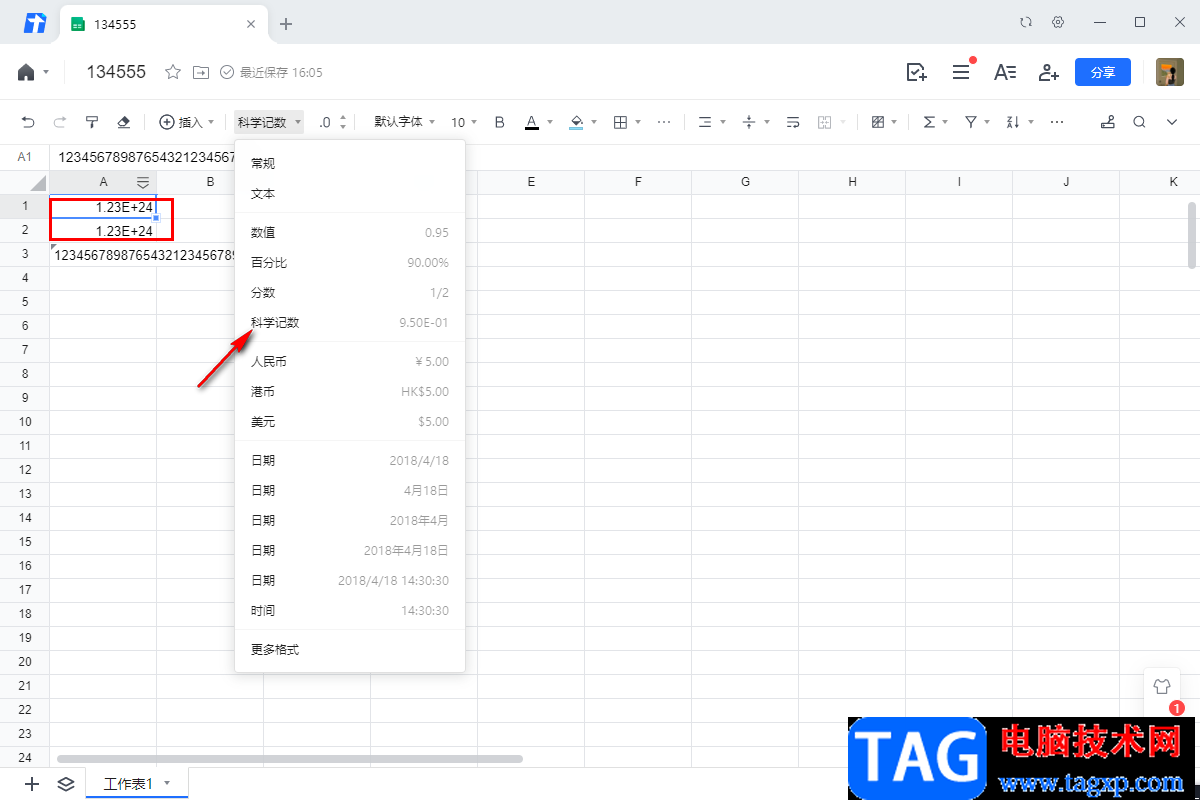
Task: Open 更多格式 more formats
Action: coord(350,649)
